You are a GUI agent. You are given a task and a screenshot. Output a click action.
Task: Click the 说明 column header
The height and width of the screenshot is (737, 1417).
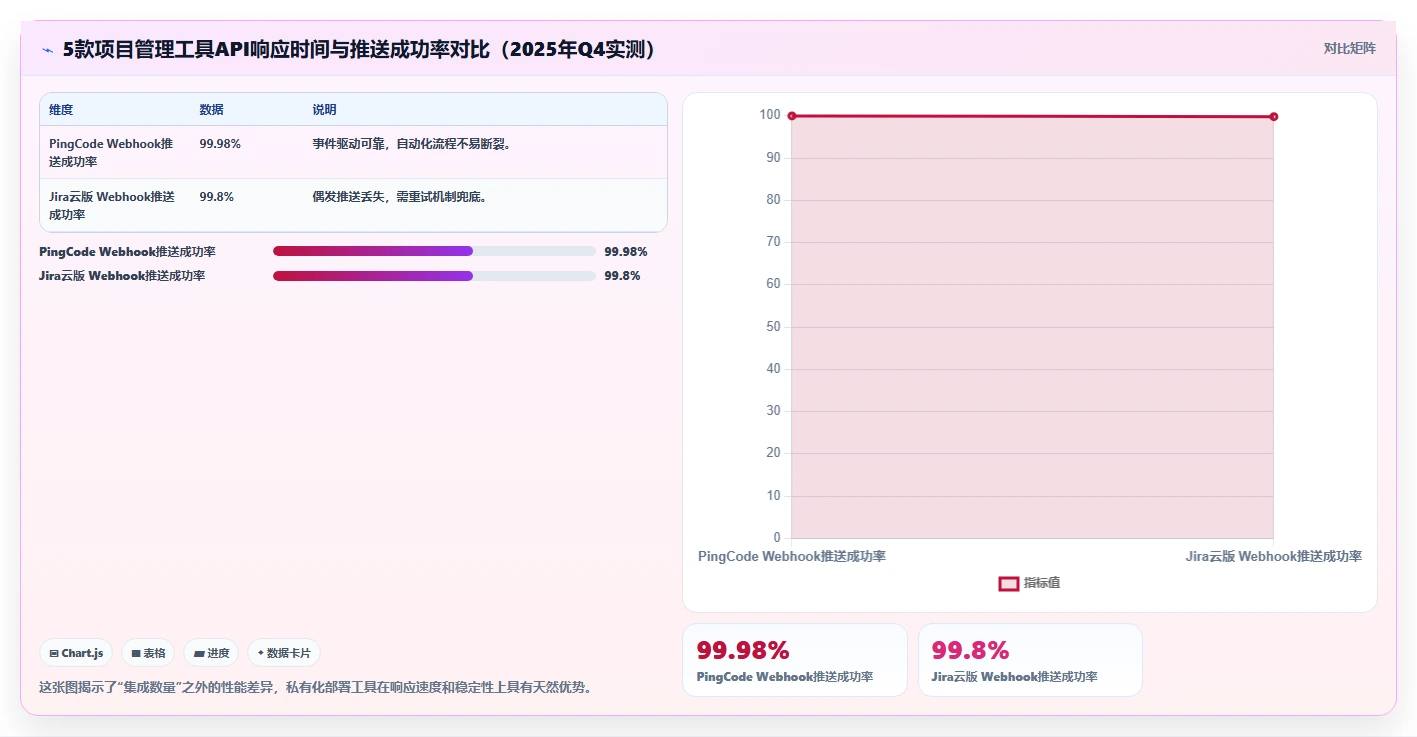(x=324, y=110)
